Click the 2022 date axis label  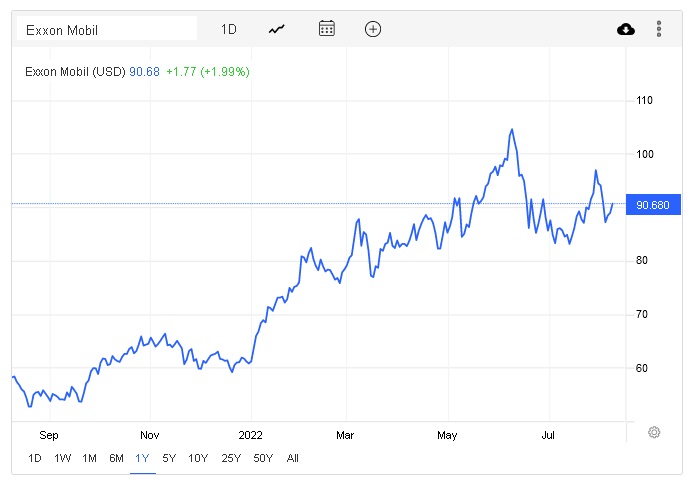point(250,435)
